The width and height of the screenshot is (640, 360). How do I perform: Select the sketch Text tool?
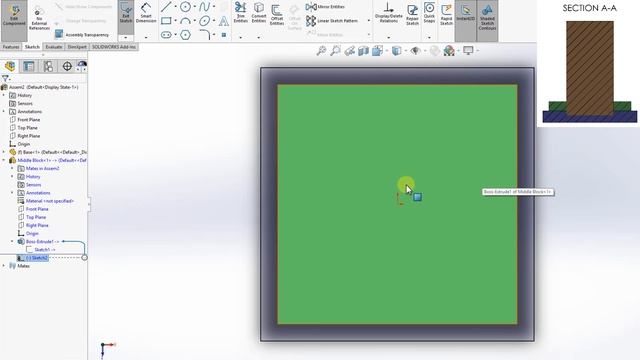[x=224, y=21]
